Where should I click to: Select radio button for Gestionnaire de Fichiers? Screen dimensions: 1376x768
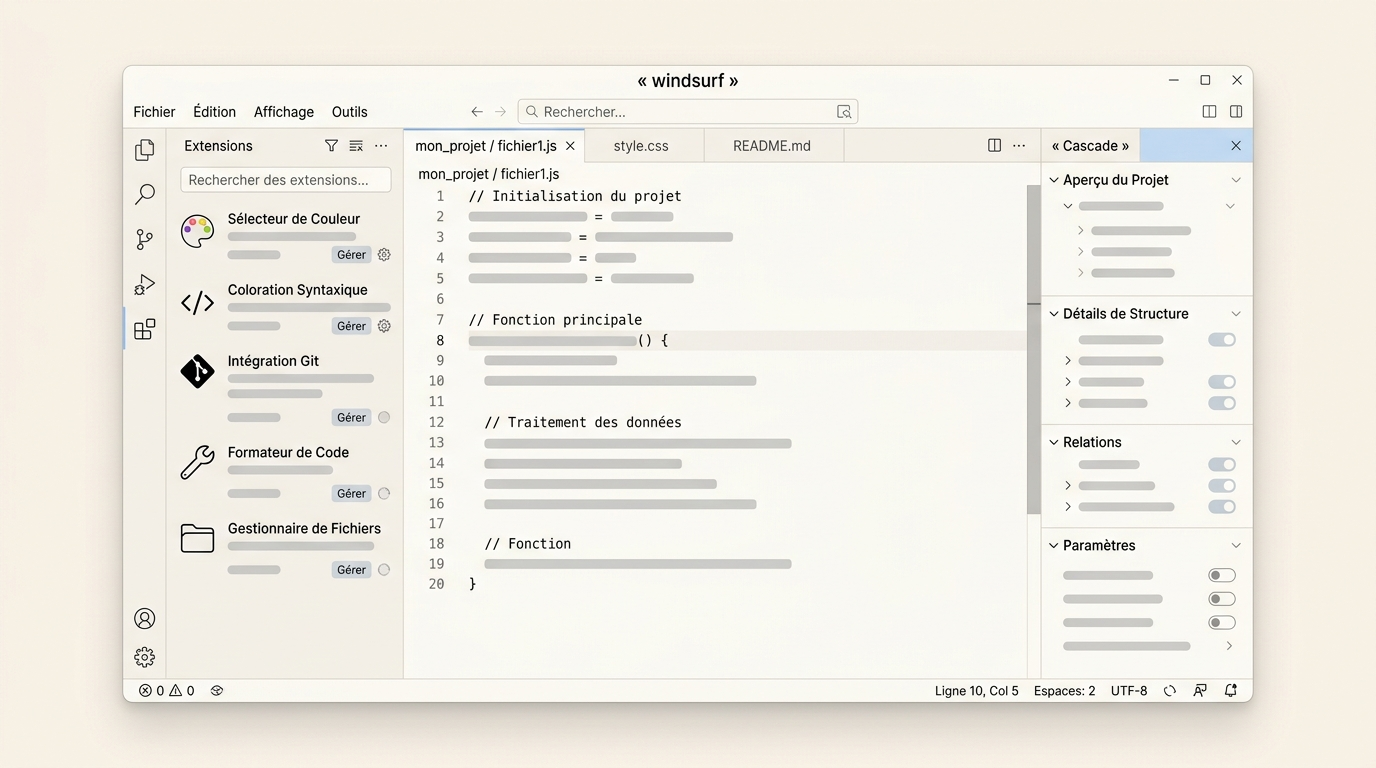click(384, 570)
